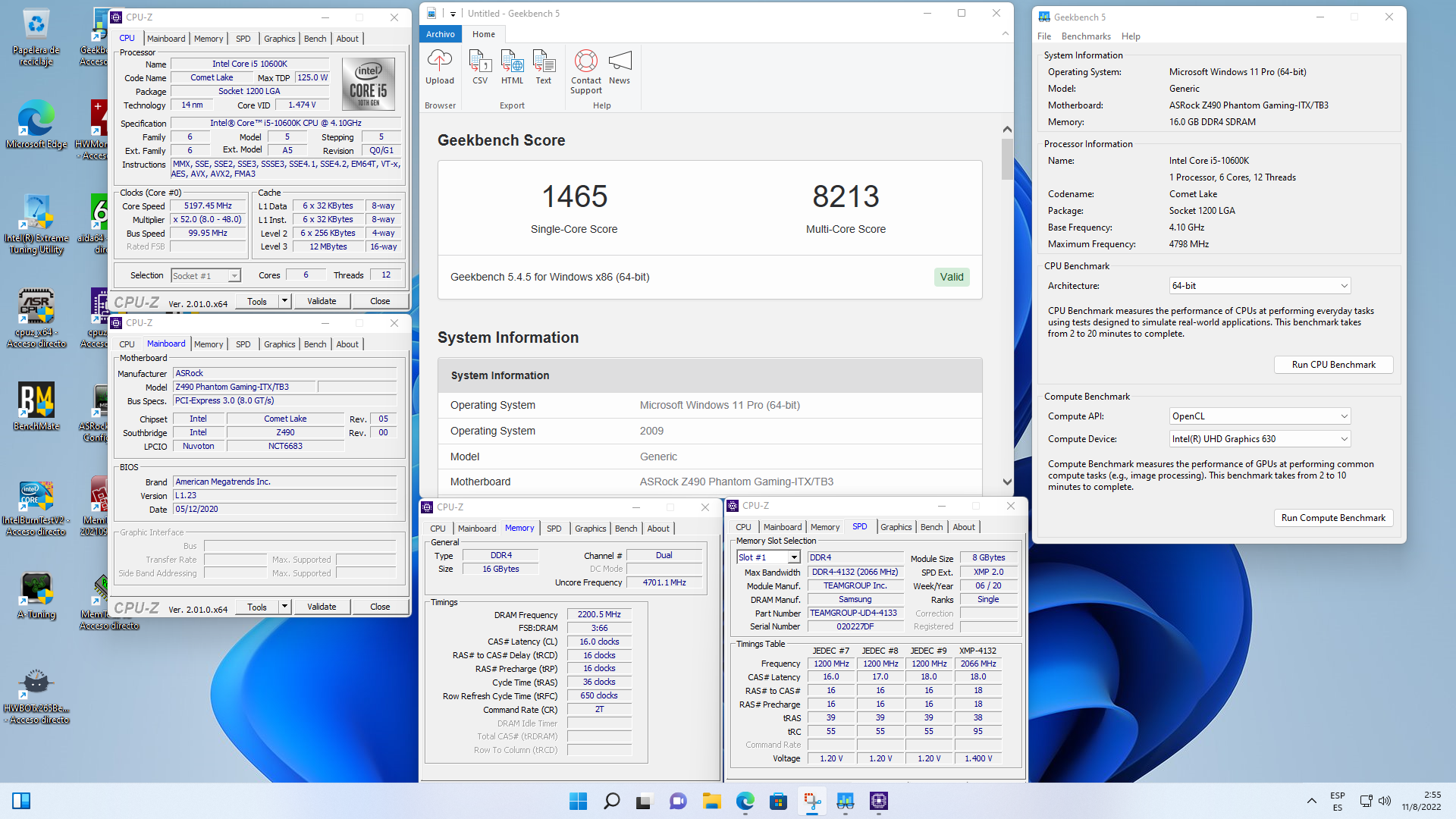
Task: Switch to Bench tab in top CPU-Z
Action: (315, 39)
